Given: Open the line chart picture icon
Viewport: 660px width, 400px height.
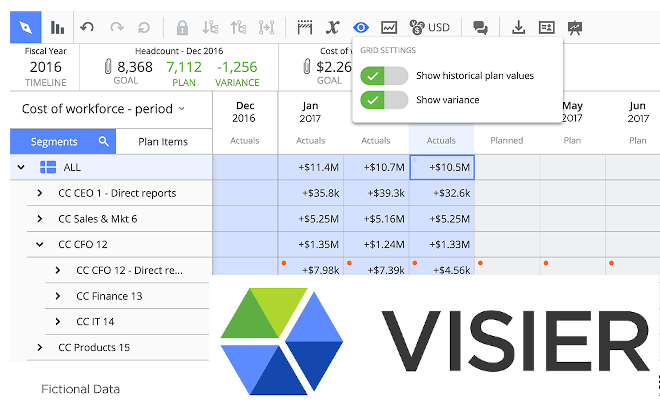Looking at the screenshot, I should 389,28.
